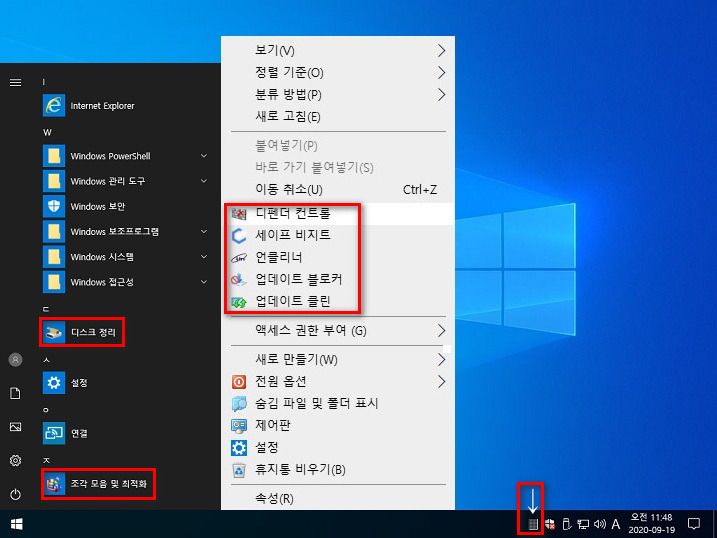Select 새로 고침(E) in context menu
The image size is (717, 538).
point(338,117)
